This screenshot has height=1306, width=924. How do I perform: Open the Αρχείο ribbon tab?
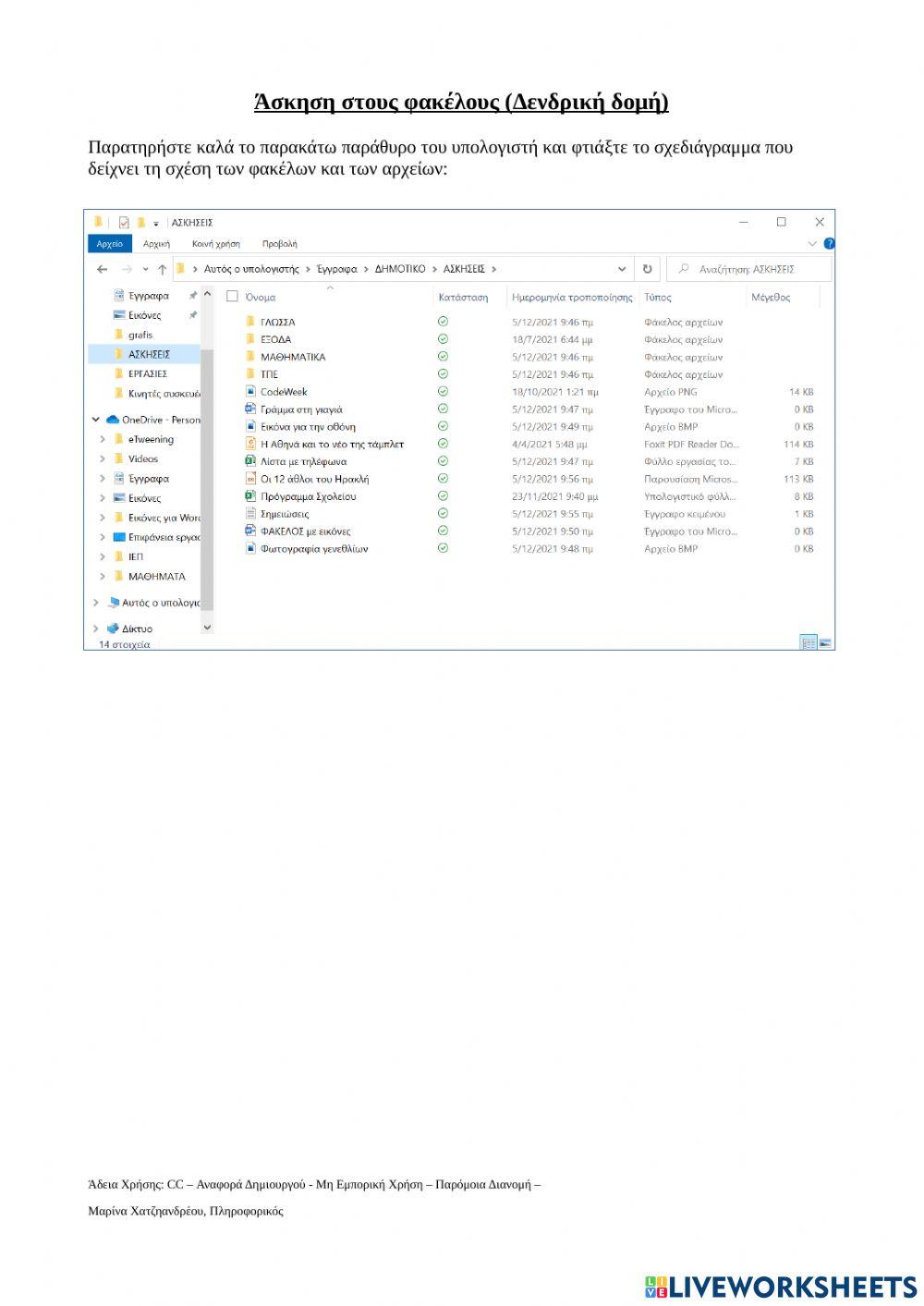tap(110, 244)
